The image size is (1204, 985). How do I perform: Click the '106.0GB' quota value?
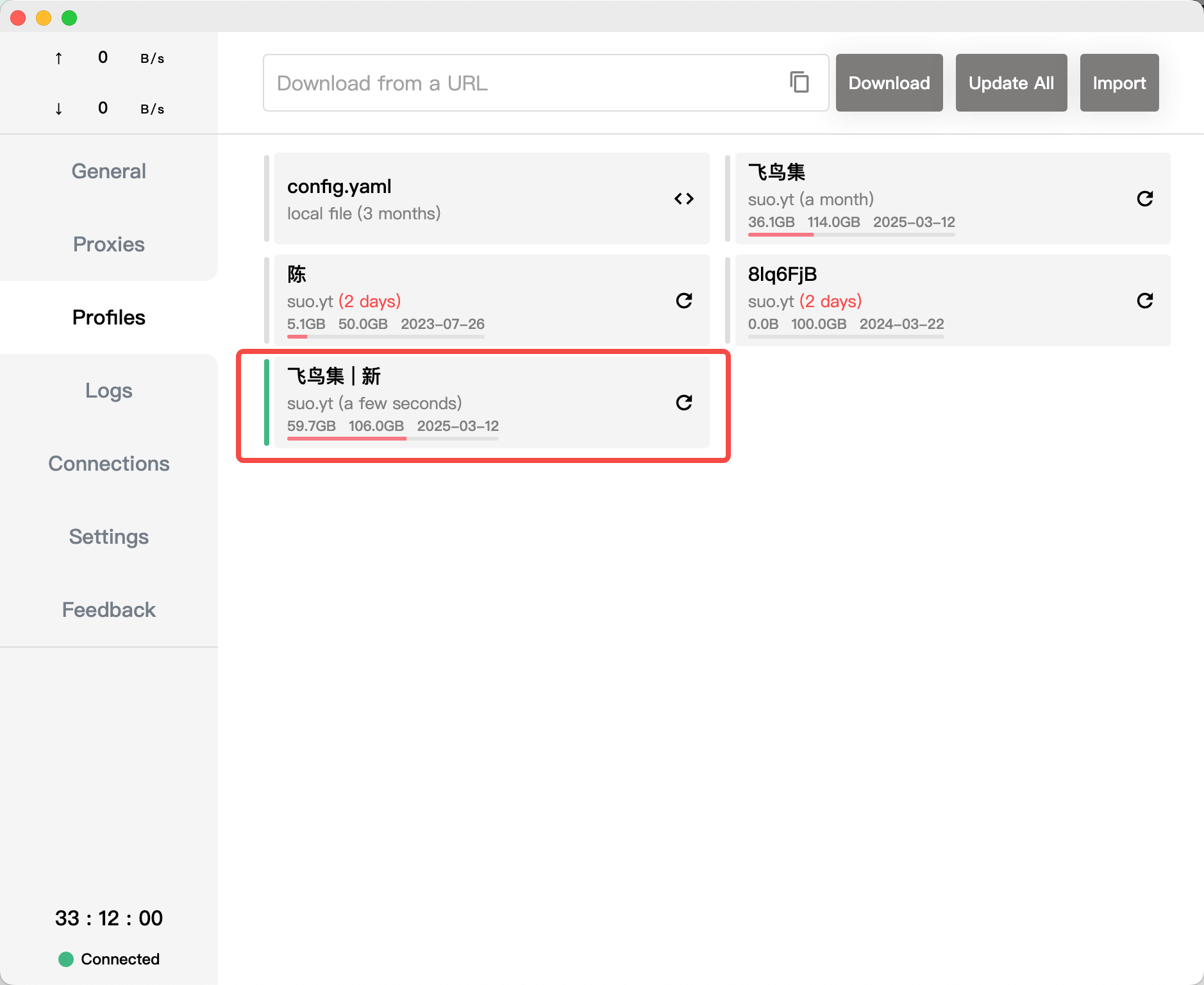pyautogui.click(x=376, y=426)
